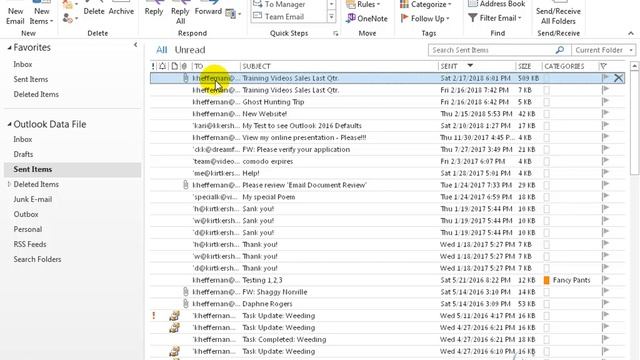Image resolution: width=640 pixels, height=360 pixels.
Task: Sort by importance column header
Action: pos(153,66)
